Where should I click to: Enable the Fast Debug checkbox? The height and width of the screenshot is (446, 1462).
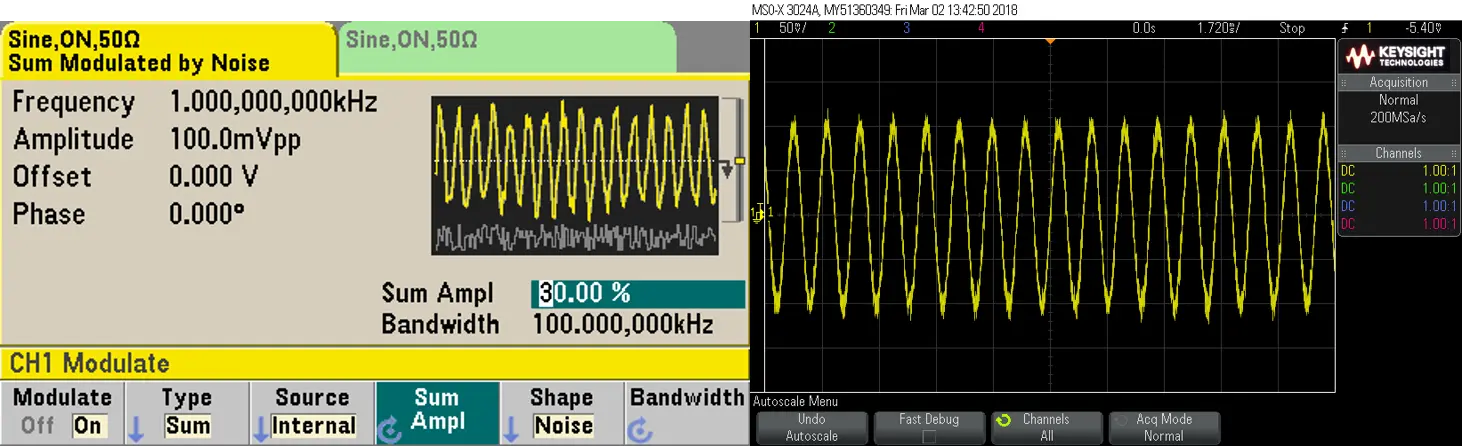click(928, 437)
